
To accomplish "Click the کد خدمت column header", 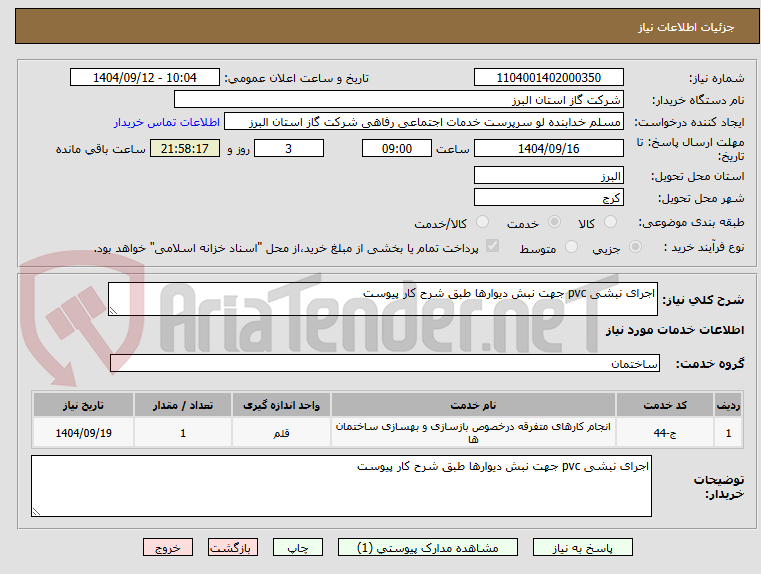I will tap(665, 405).
